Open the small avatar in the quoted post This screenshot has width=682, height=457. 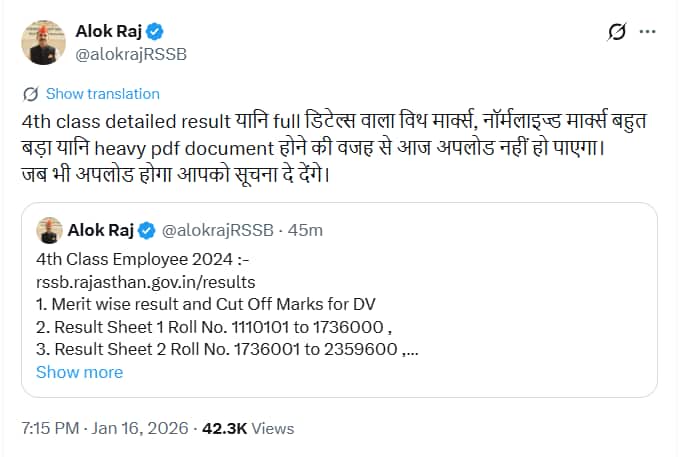(49, 231)
